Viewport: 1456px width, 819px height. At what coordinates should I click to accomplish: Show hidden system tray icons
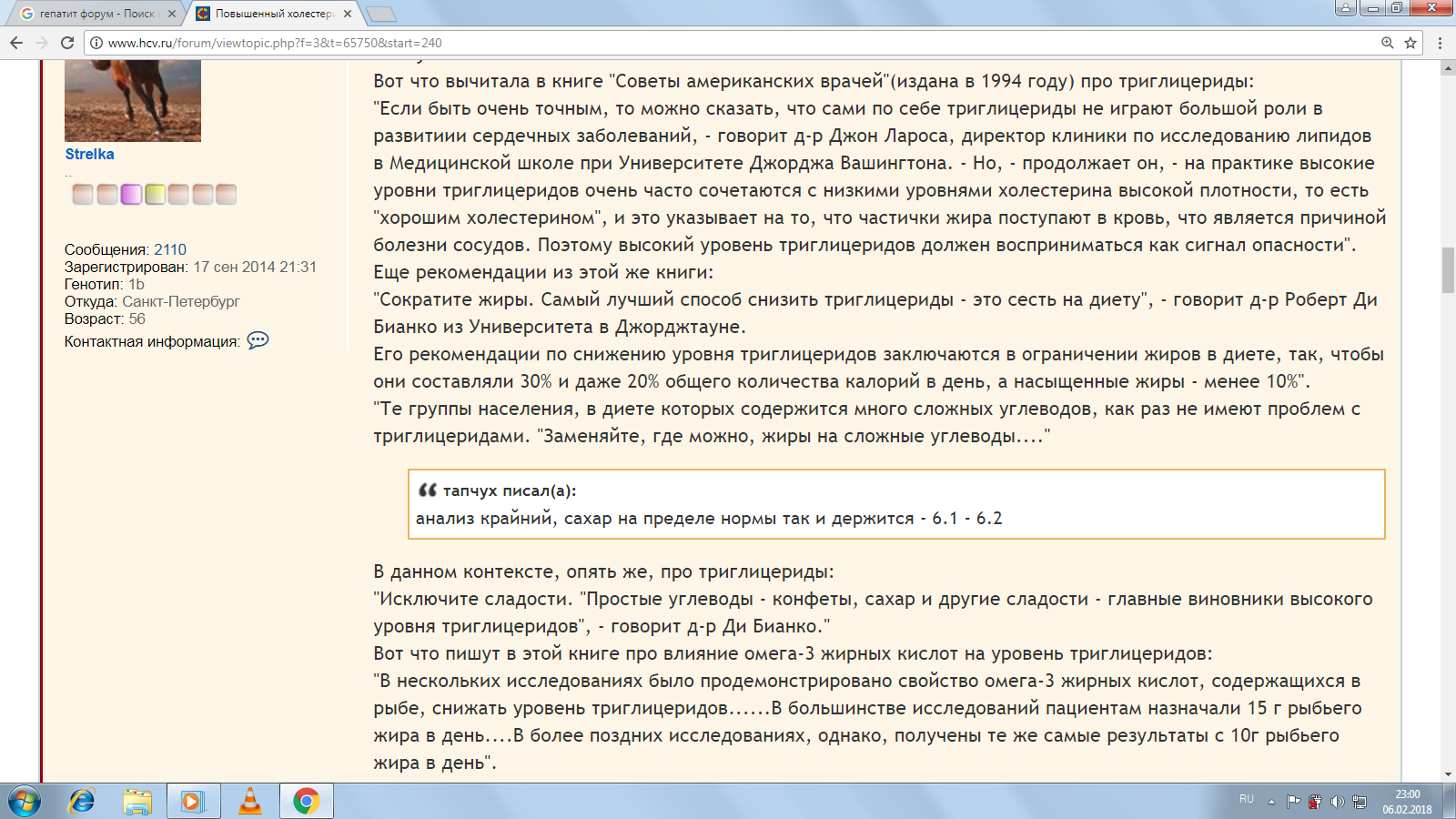pyautogui.click(x=1271, y=802)
